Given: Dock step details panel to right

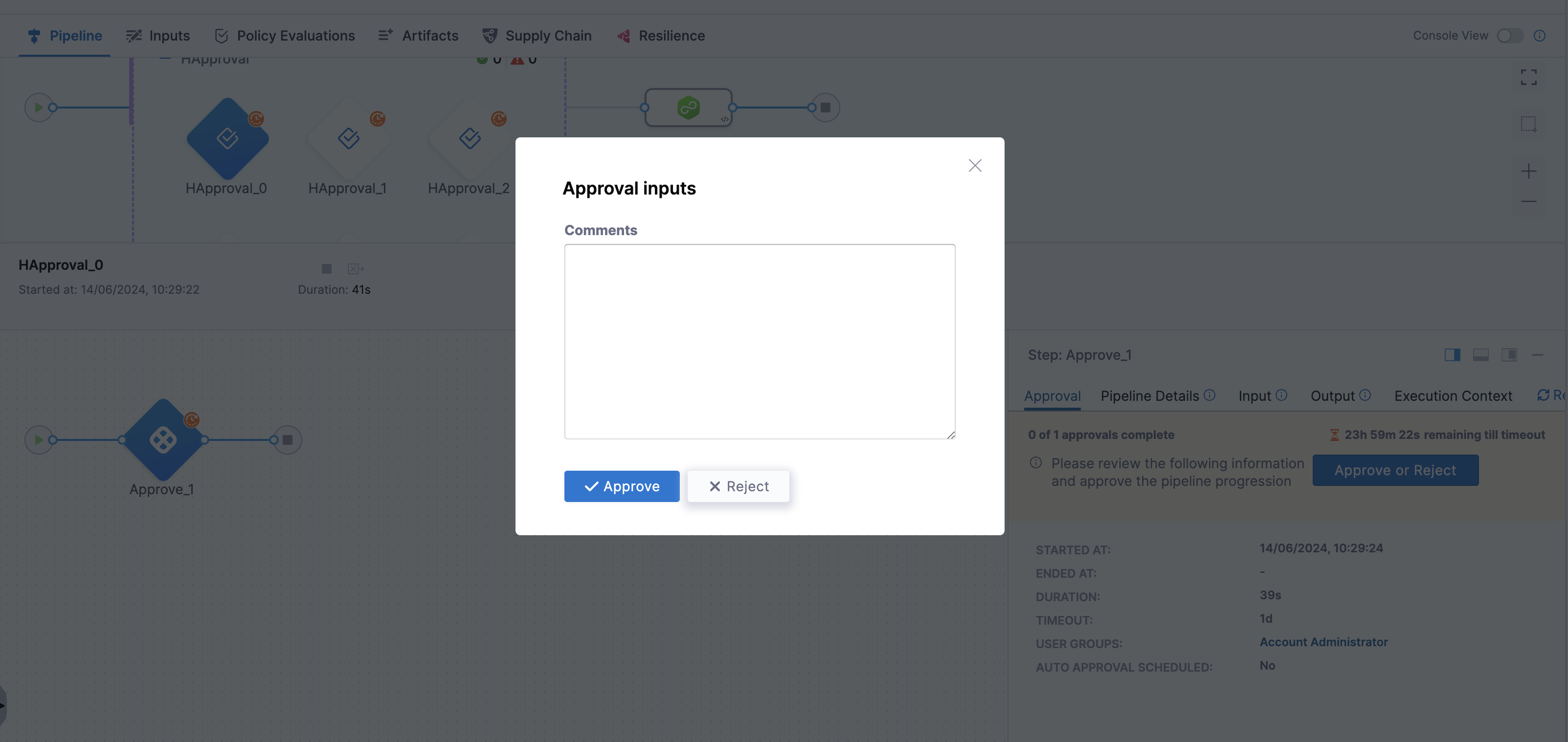Looking at the screenshot, I should (1453, 355).
